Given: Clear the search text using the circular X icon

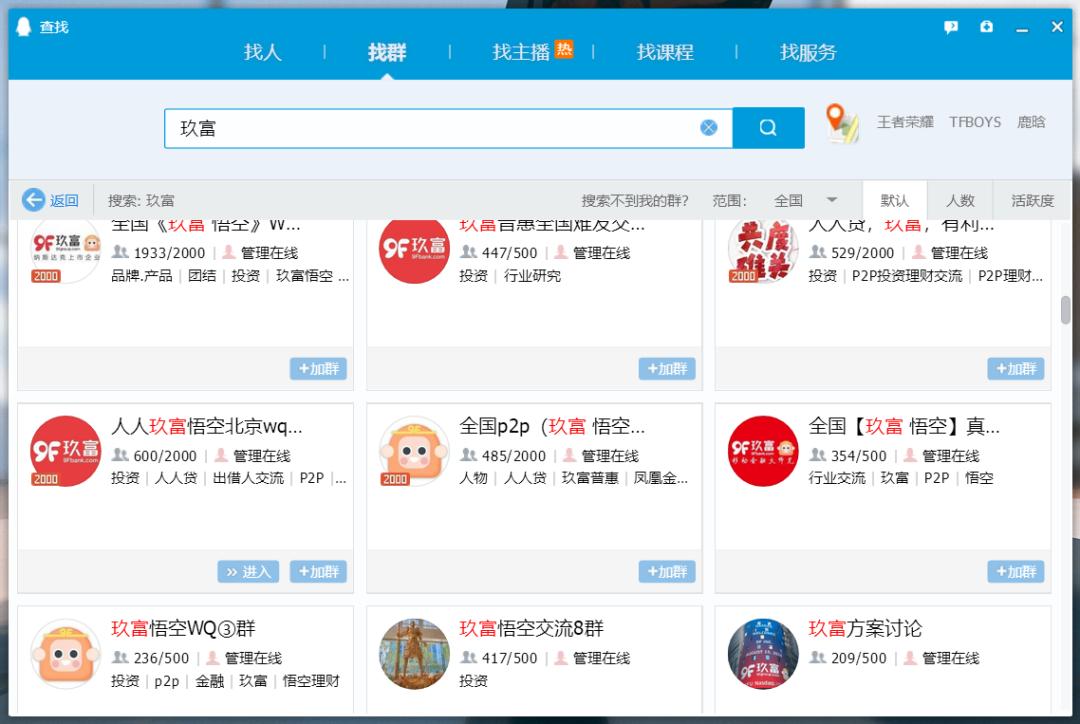Looking at the screenshot, I should tap(709, 127).
